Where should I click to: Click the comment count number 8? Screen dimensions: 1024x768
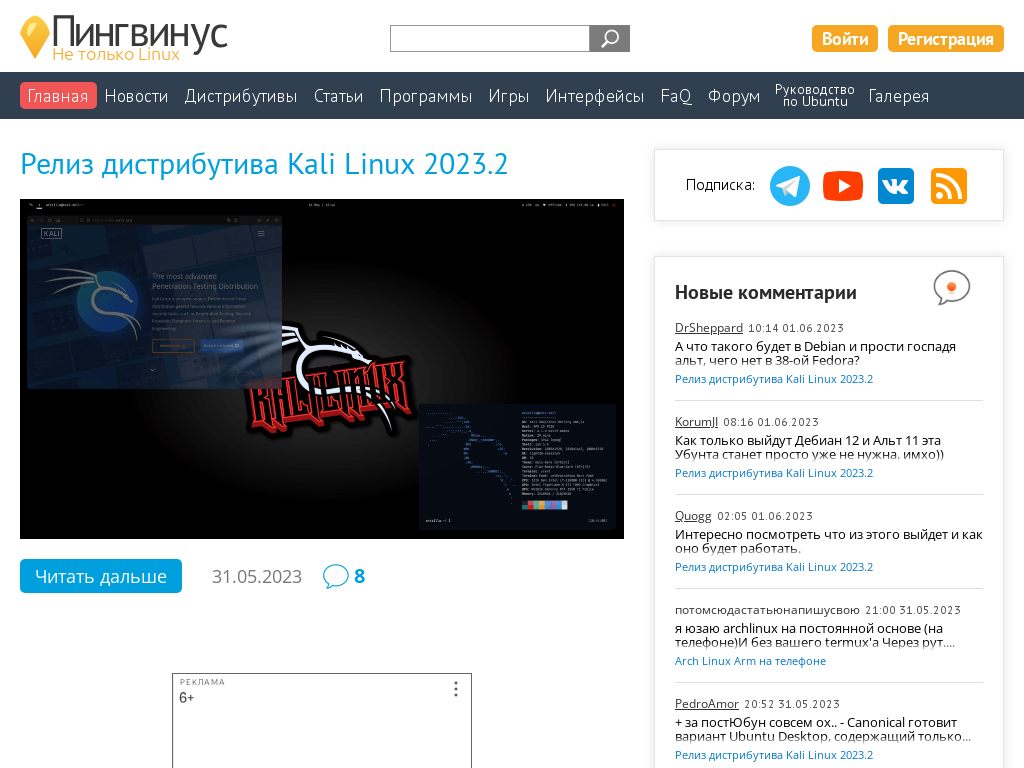(x=360, y=577)
